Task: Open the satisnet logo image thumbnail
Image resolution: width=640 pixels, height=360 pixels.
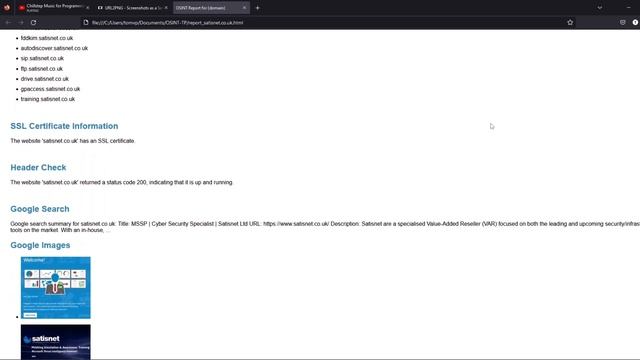Action: pos(56,342)
